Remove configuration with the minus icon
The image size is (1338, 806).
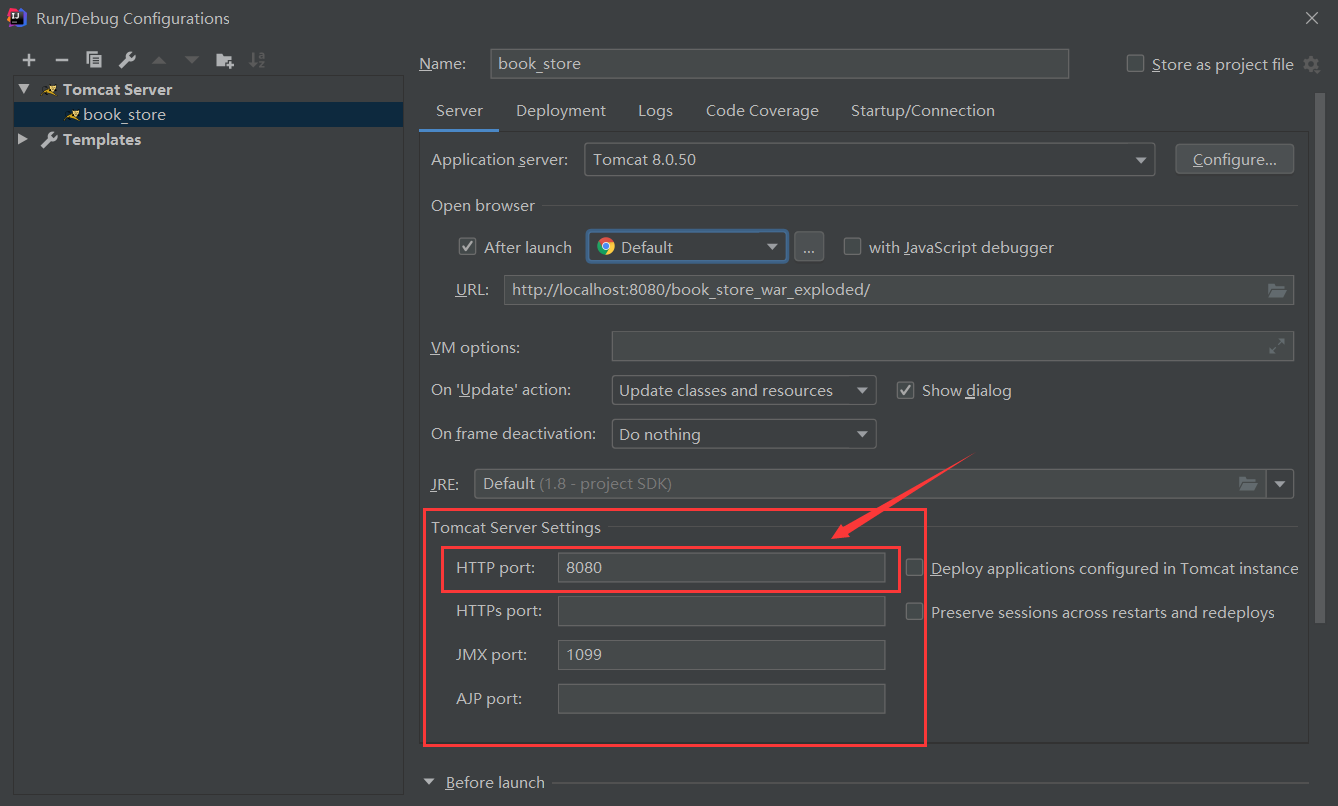(61, 60)
